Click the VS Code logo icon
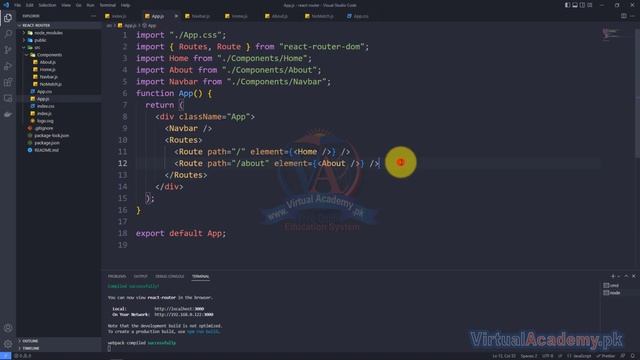 6,5
